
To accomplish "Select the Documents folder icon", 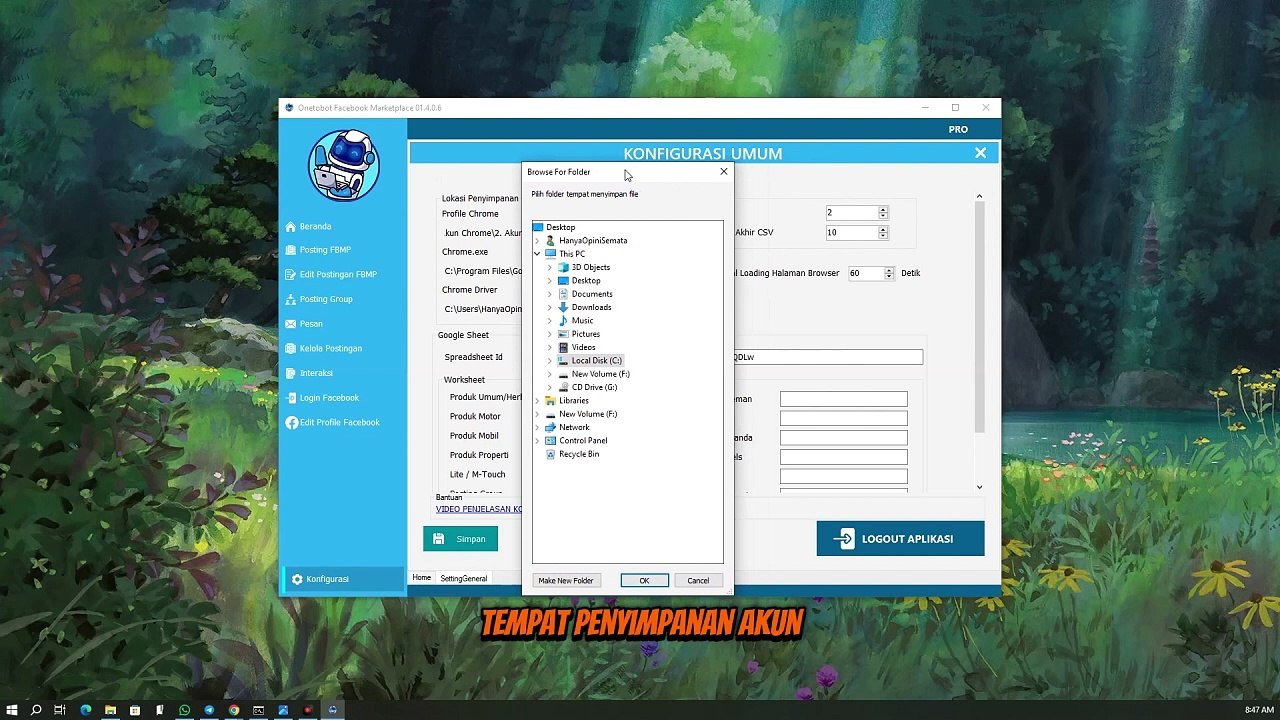I will click(563, 294).
